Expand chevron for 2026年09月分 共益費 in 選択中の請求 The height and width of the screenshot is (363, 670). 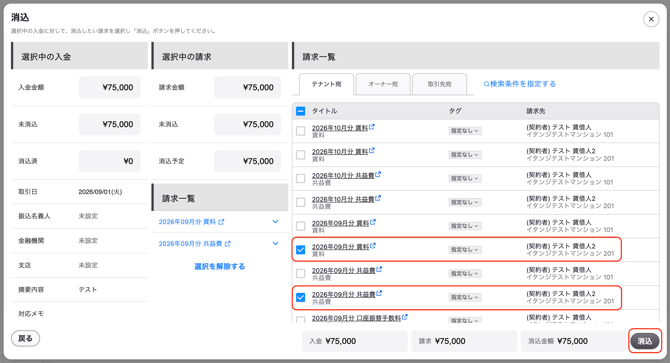tap(276, 243)
